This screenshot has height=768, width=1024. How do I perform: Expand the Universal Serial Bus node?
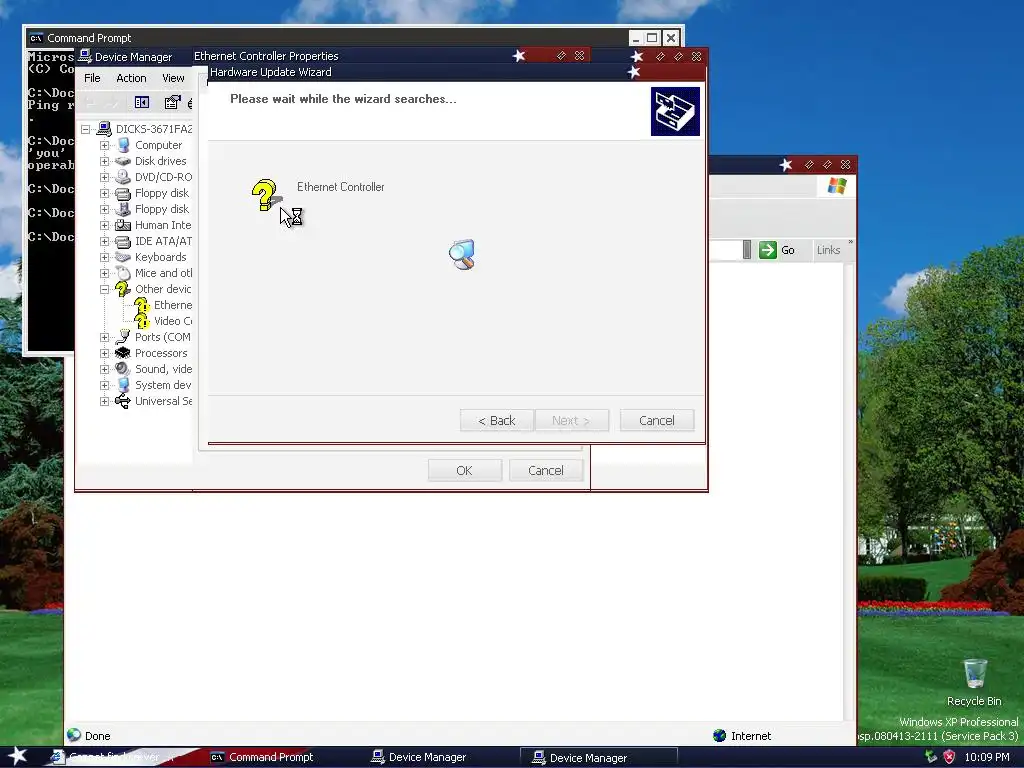(104, 402)
